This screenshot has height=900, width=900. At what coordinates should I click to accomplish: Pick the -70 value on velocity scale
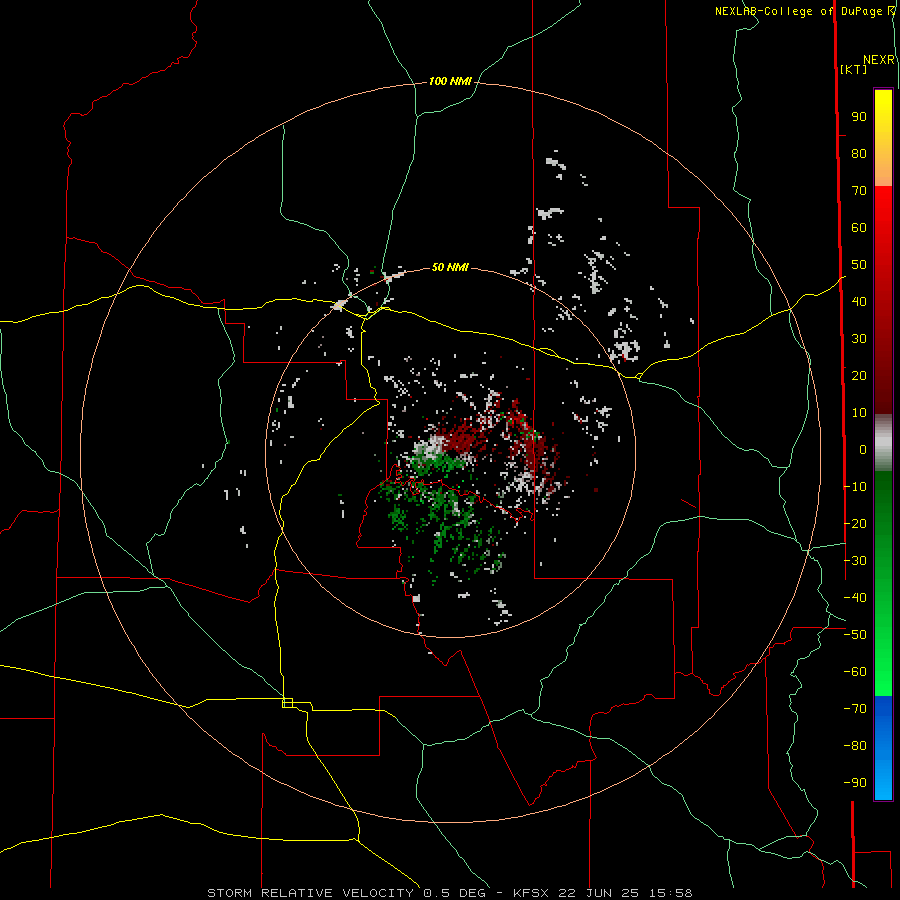coord(855,709)
